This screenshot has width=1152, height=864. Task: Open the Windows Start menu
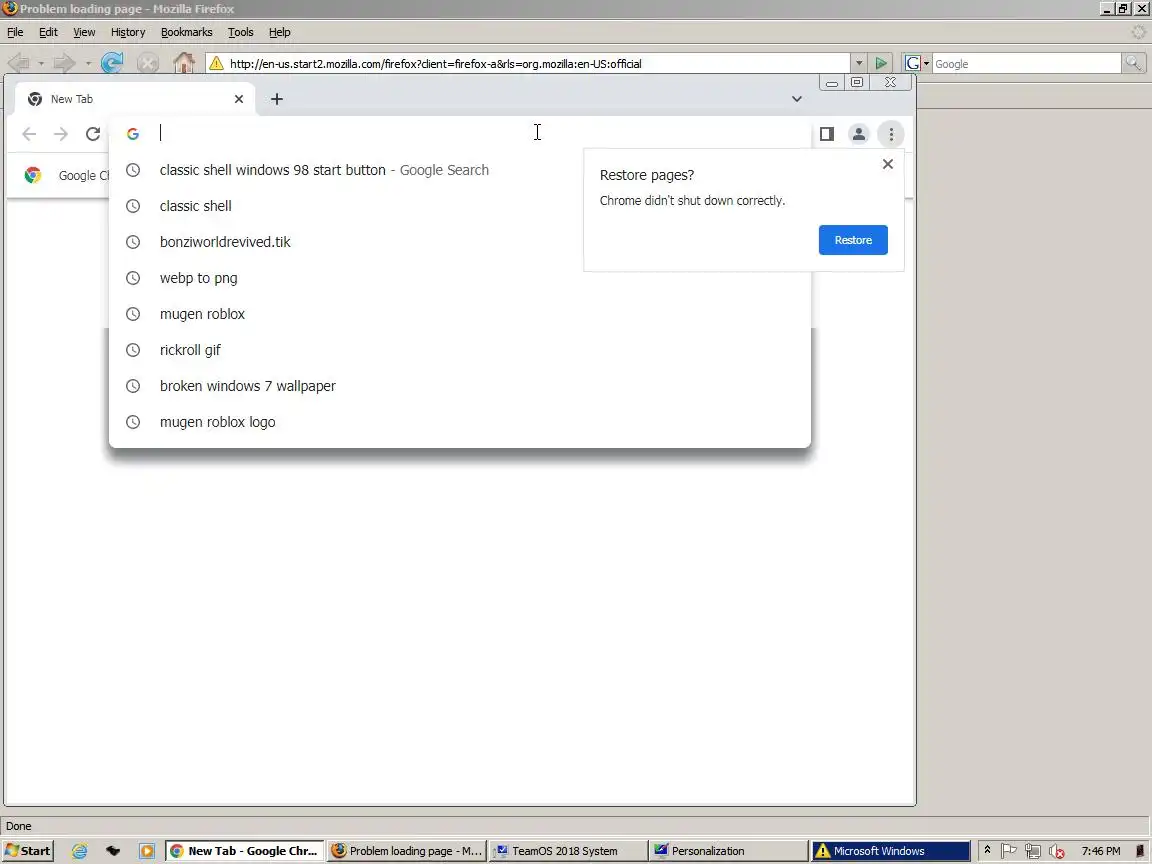click(28, 851)
